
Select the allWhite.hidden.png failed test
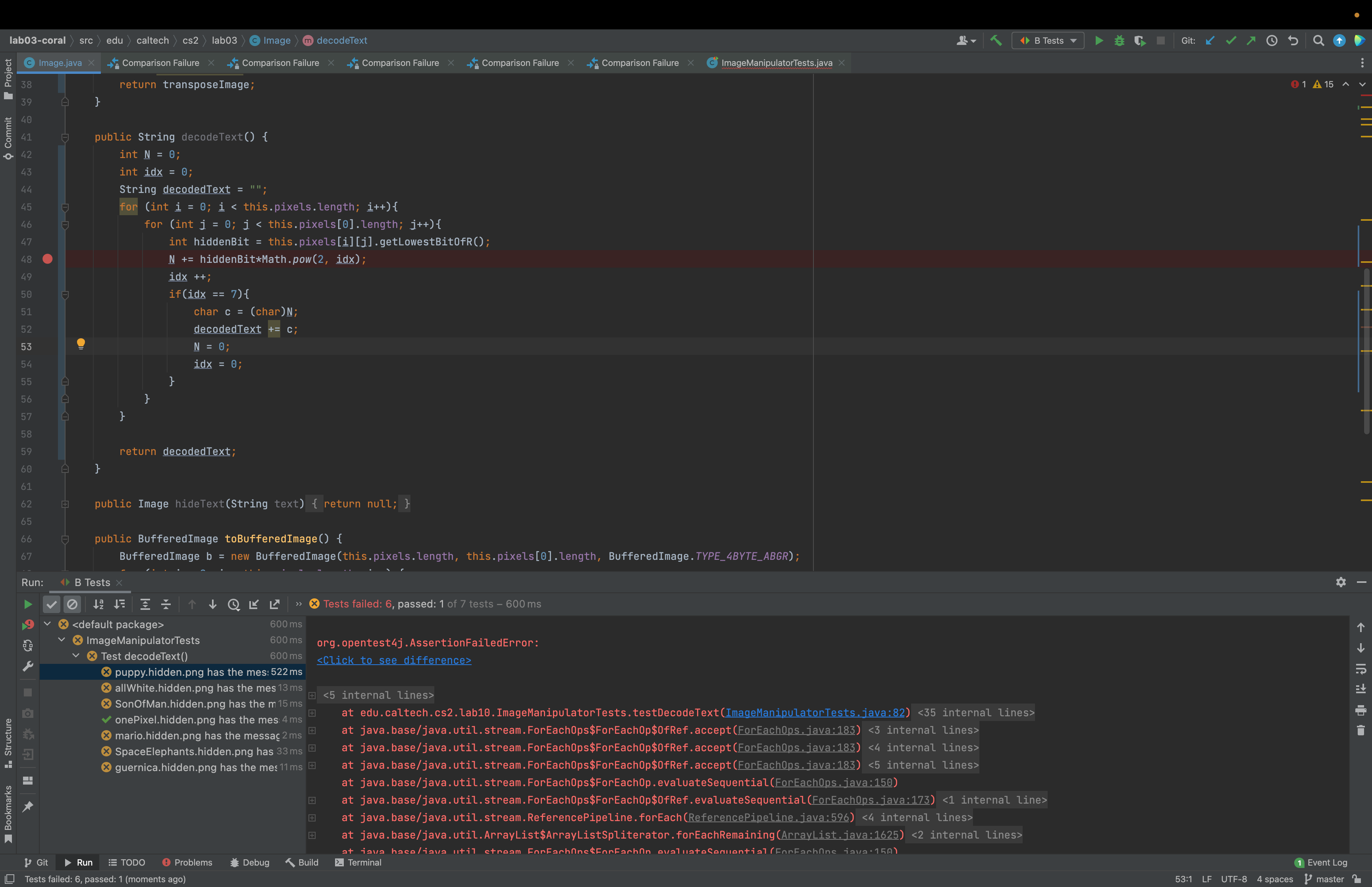click(x=195, y=688)
